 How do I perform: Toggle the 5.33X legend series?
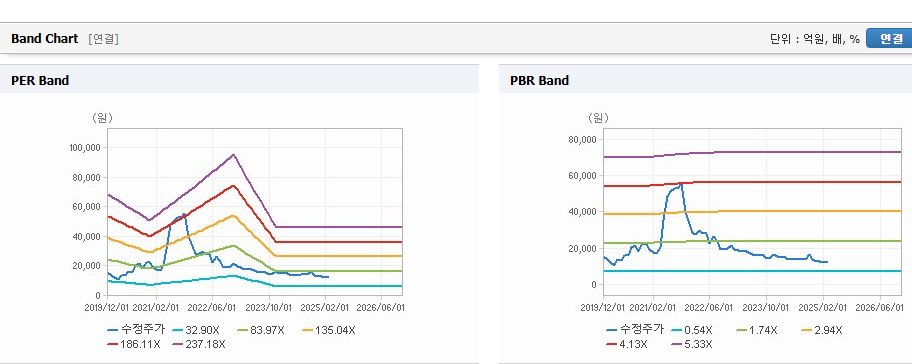pyautogui.click(x=691, y=344)
